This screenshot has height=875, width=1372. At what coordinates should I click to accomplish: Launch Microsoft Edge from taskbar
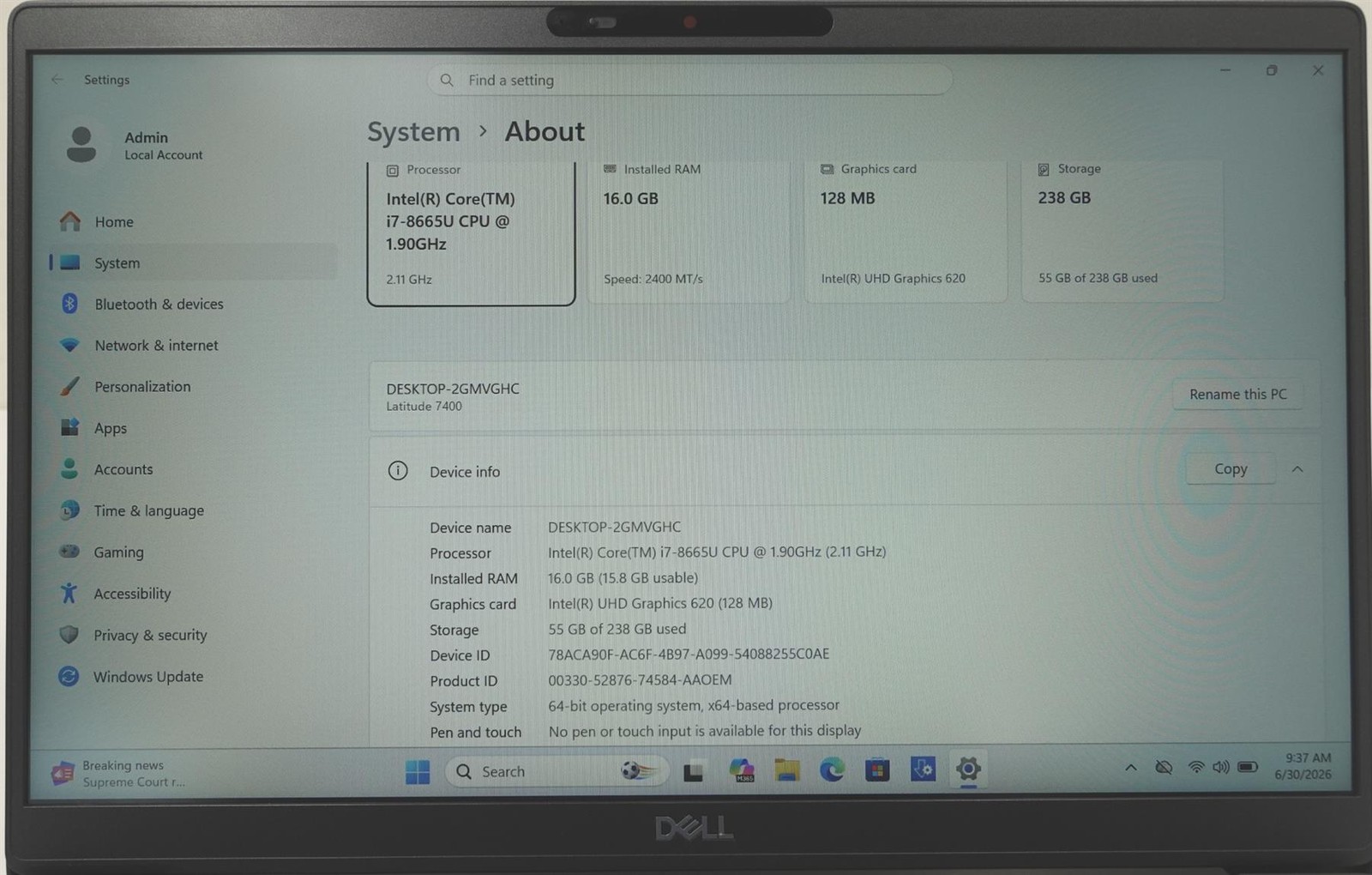[x=832, y=770]
